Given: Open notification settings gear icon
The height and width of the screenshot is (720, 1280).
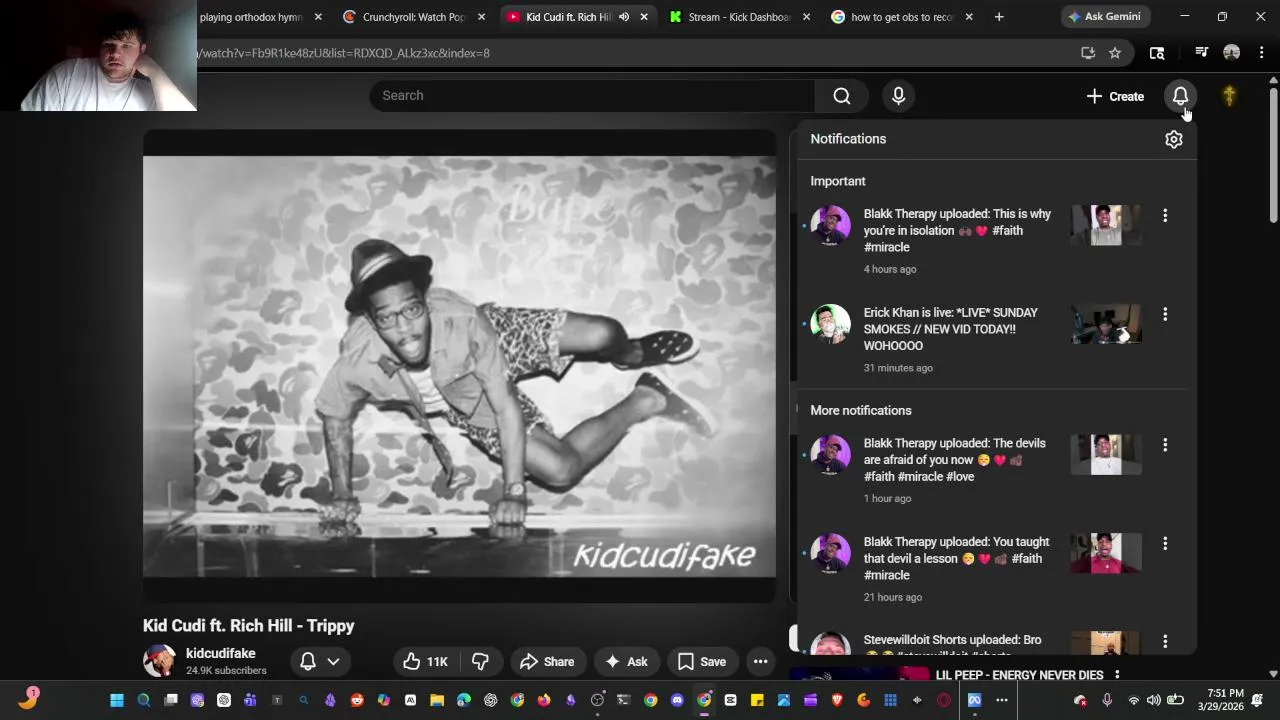Looking at the screenshot, I should (1174, 139).
